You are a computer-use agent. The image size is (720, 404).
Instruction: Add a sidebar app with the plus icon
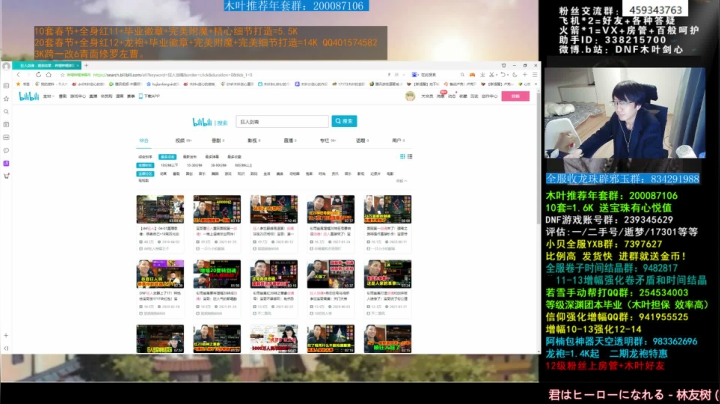click(x=6, y=336)
